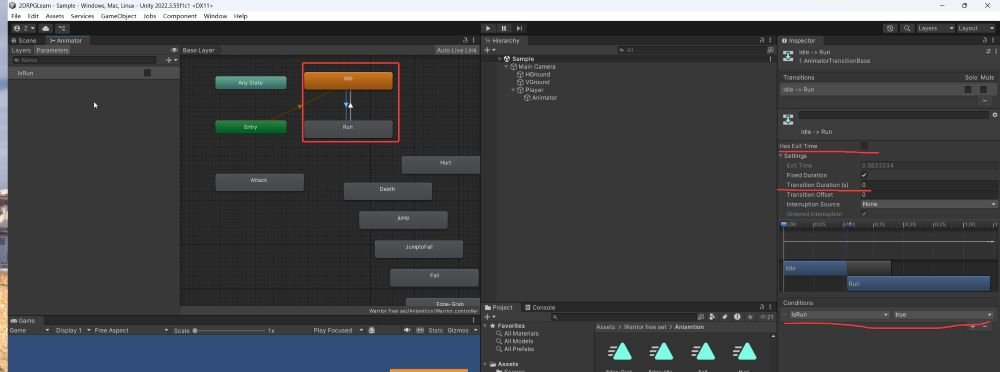Click the Pause button in toolbar

504,28
